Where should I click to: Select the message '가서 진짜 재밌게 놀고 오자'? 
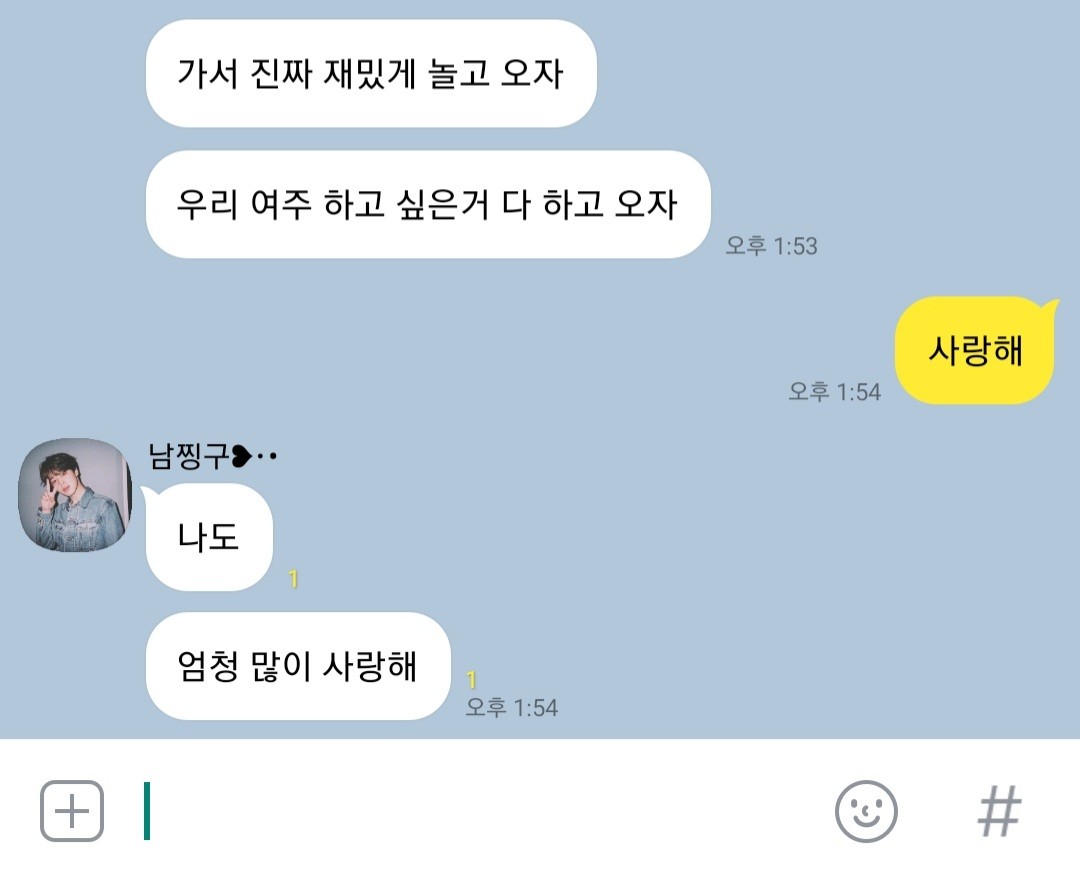(x=371, y=73)
